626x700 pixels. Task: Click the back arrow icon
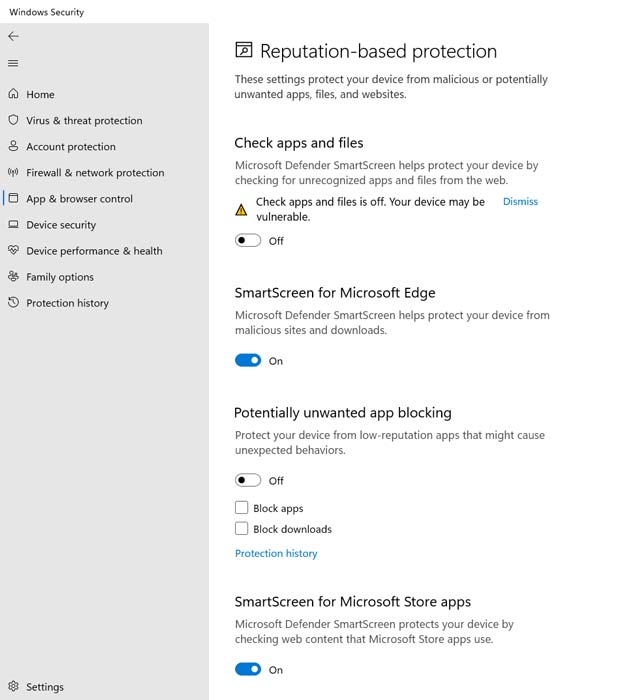click(13, 36)
